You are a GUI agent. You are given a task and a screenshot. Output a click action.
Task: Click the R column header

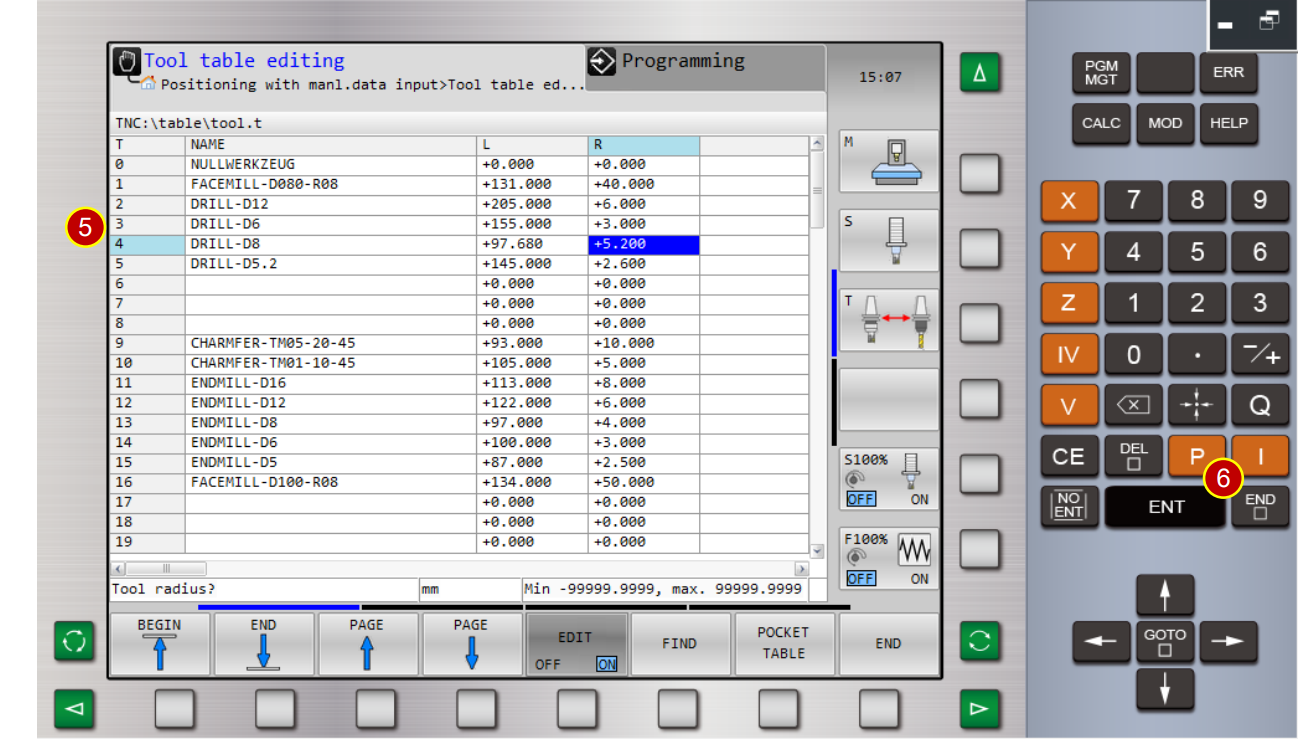(x=644, y=145)
